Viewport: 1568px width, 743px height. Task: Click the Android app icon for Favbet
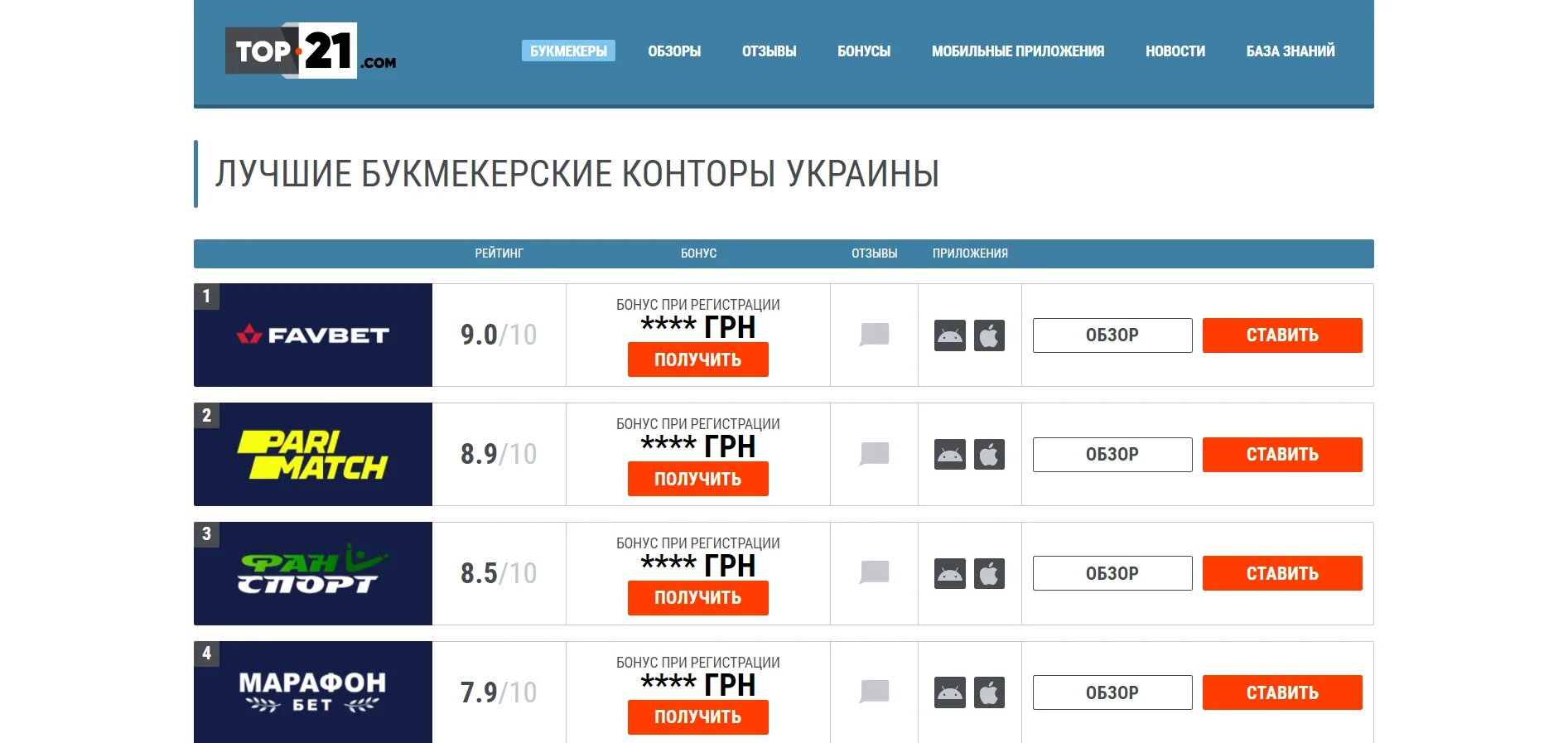pos(950,335)
